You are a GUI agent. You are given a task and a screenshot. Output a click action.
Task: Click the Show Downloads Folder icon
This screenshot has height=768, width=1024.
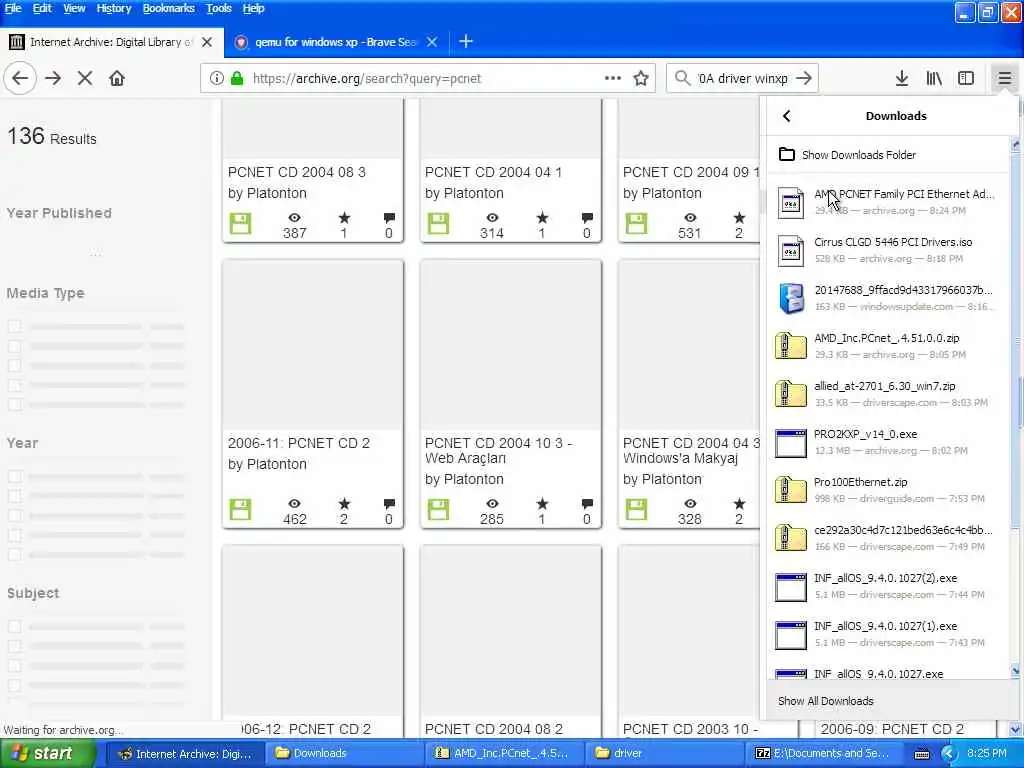(787, 155)
